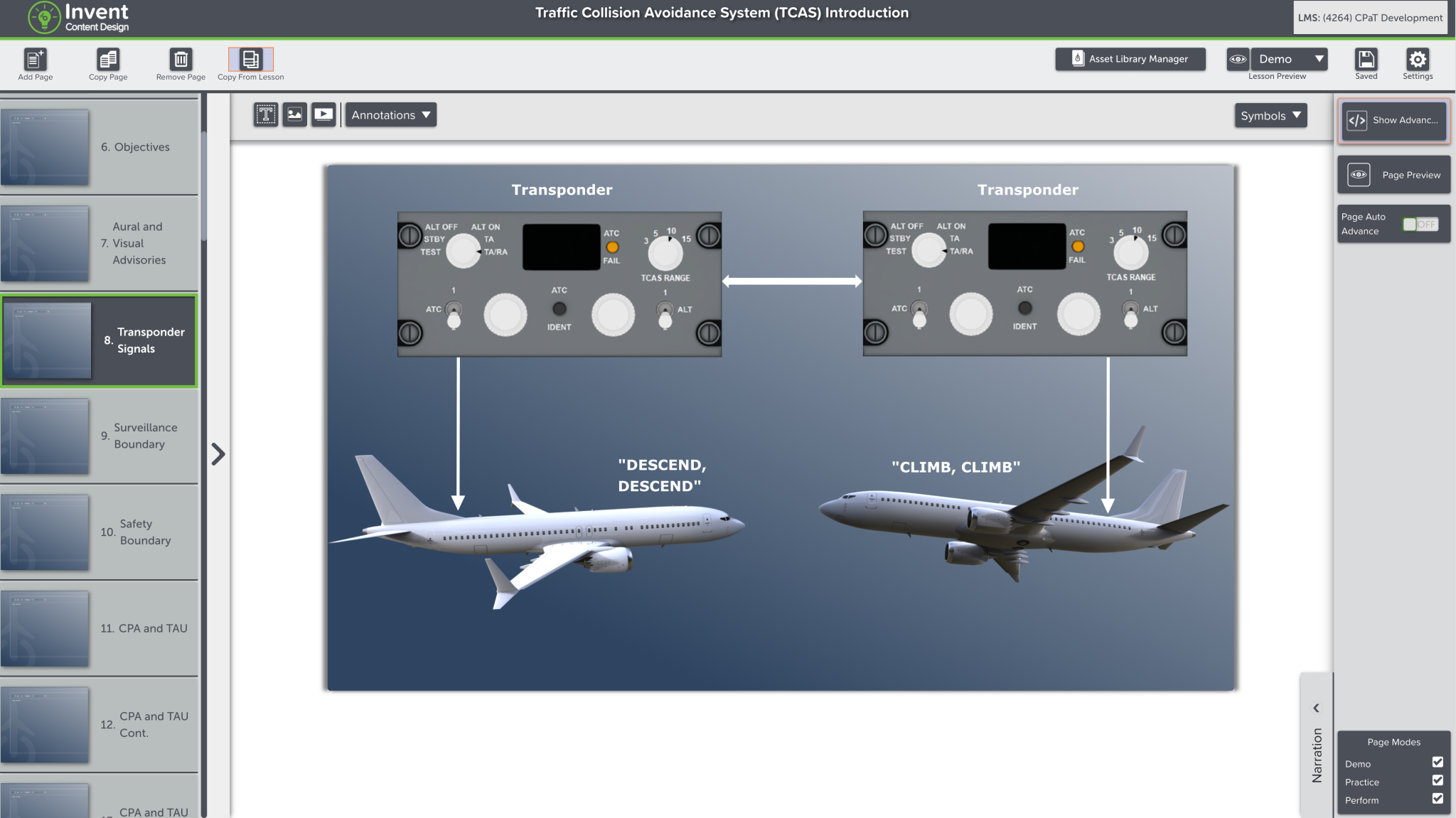Click the Show Advanced code button

[1393, 121]
